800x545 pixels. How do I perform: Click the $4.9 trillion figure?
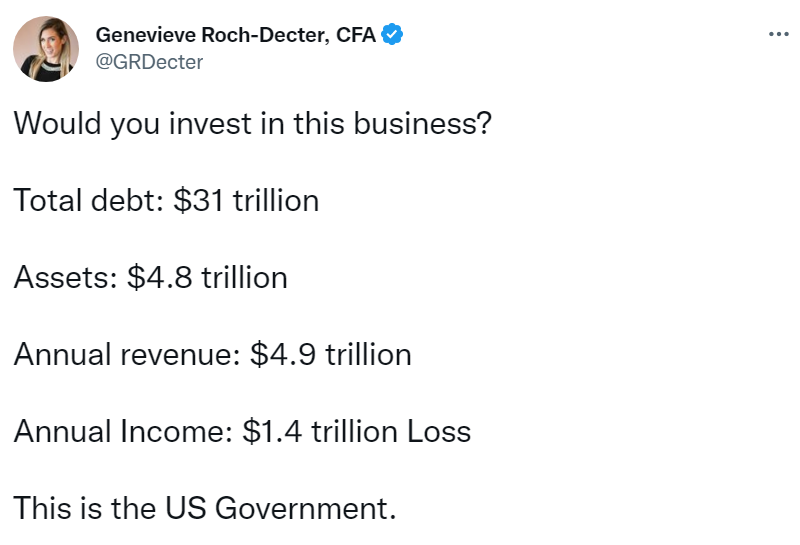(x=329, y=354)
